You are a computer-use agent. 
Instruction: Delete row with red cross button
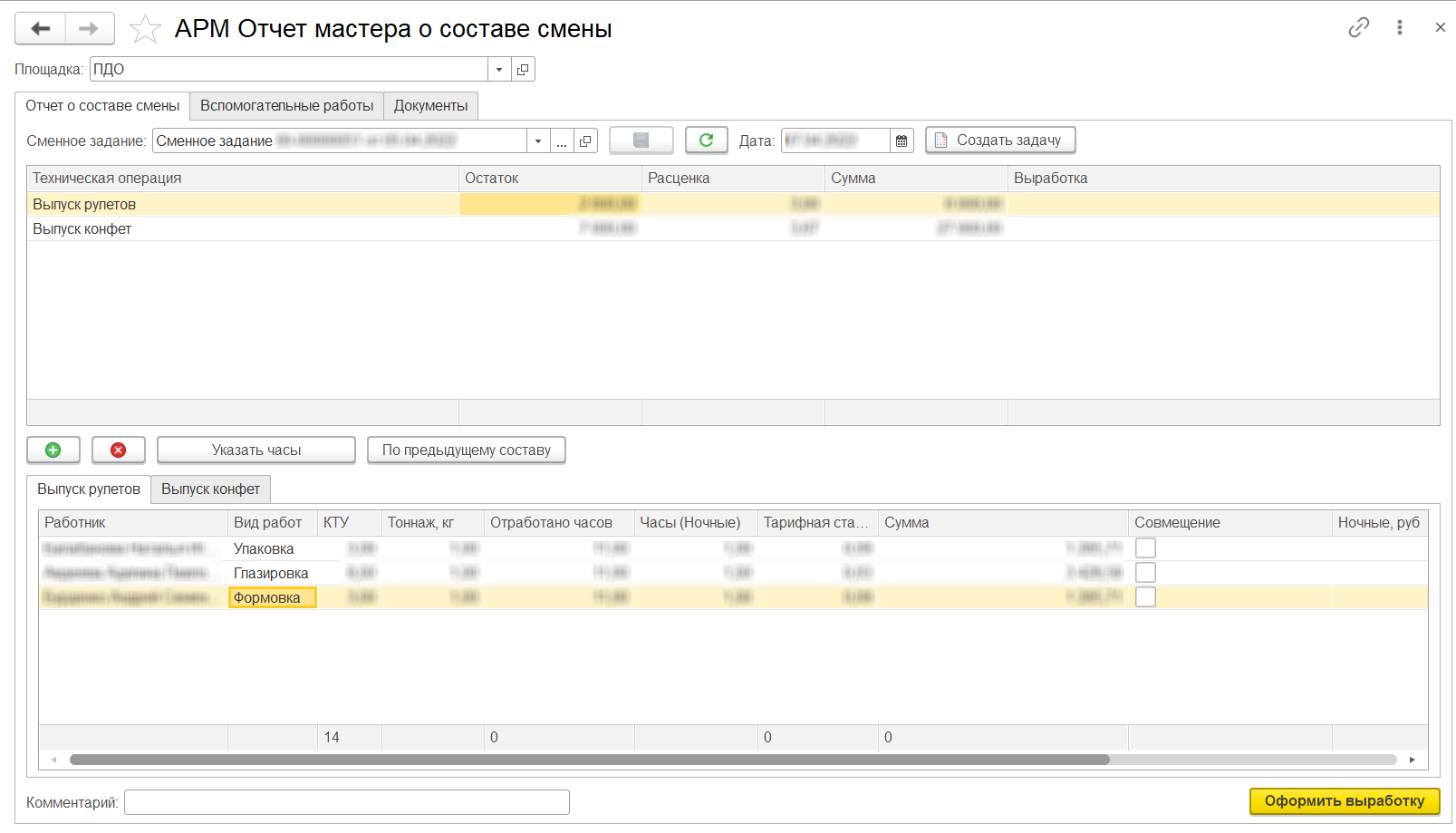coord(118,450)
